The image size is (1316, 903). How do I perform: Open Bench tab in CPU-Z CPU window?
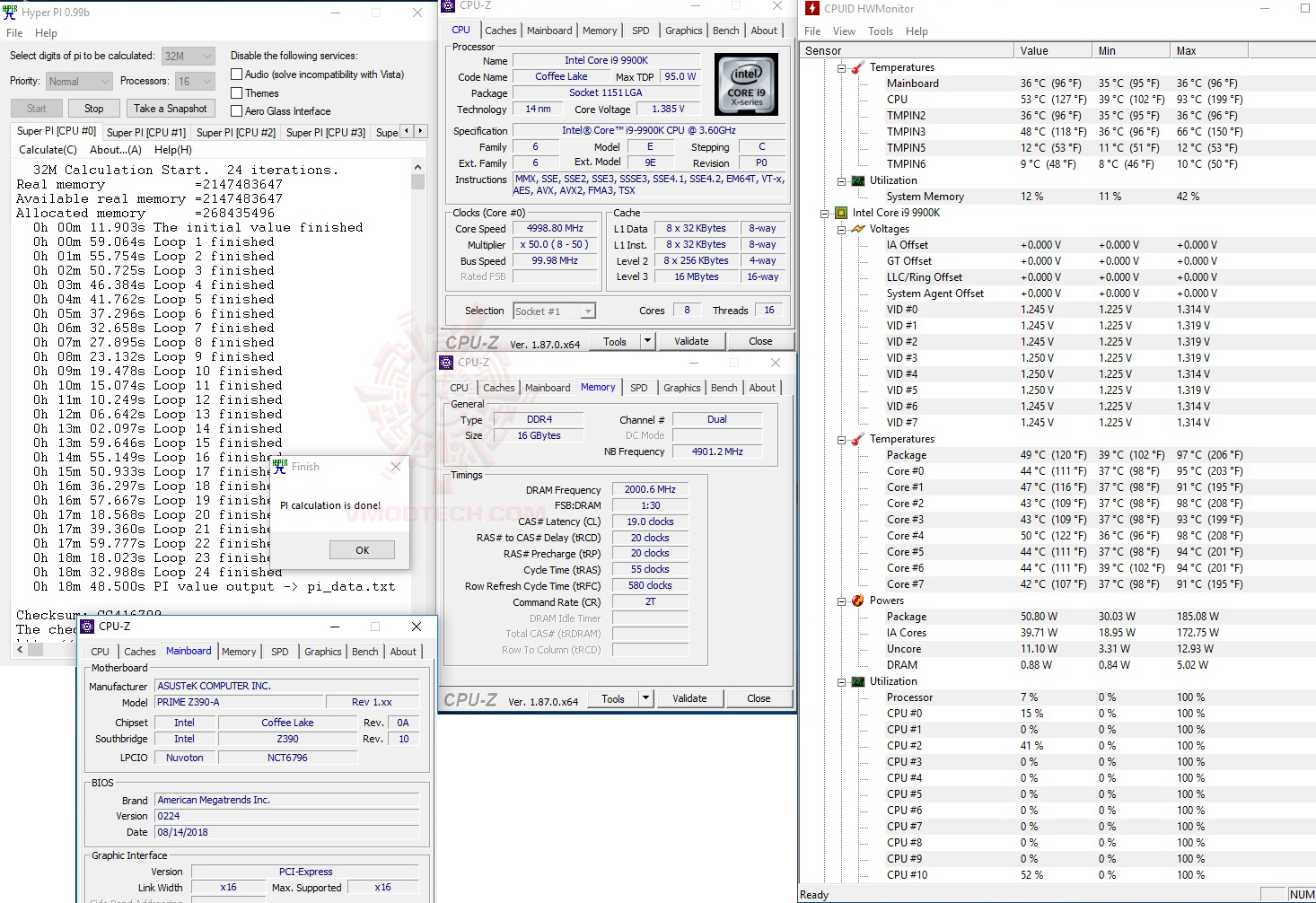pos(726,31)
